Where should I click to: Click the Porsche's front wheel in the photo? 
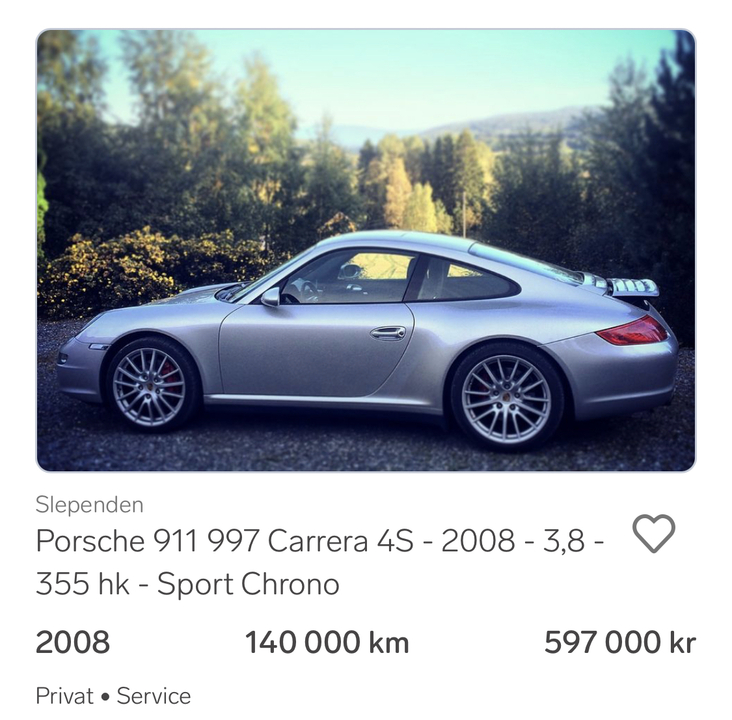pos(150,386)
